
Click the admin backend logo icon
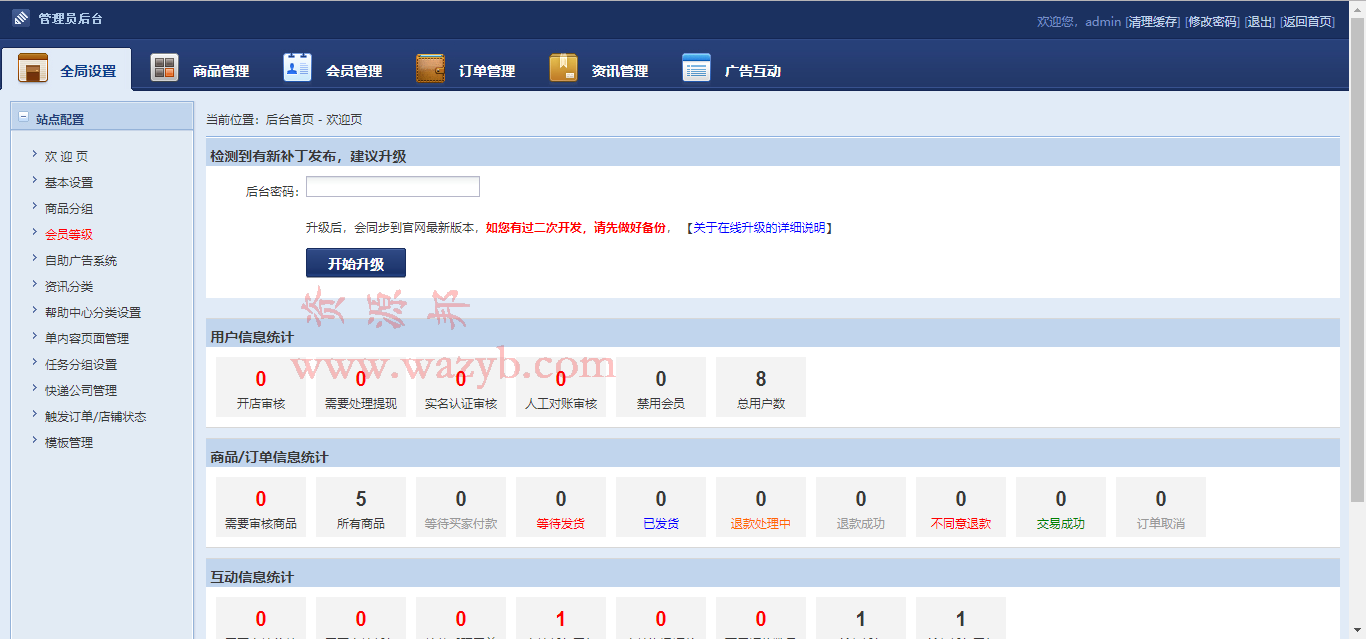point(21,18)
